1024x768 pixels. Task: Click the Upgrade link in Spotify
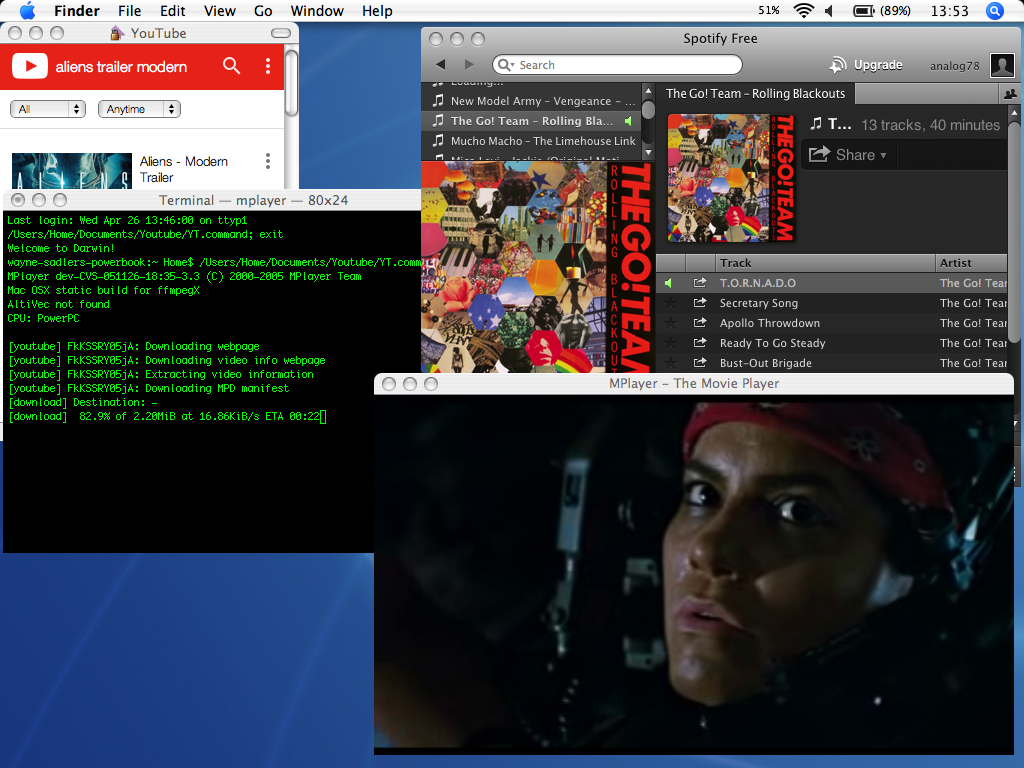click(878, 65)
